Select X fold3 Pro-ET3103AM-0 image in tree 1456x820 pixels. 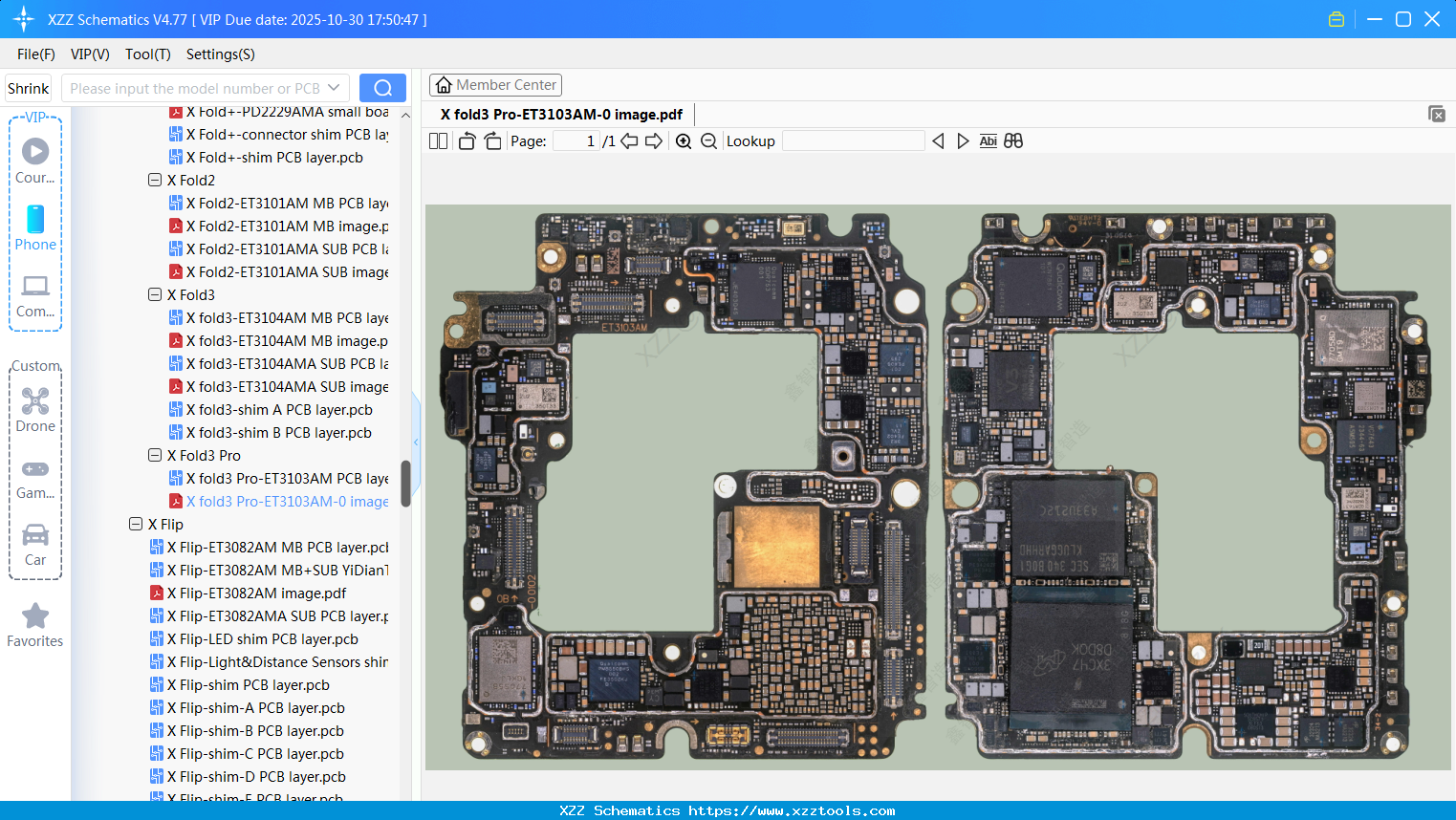pyautogui.click(x=279, y=501)
